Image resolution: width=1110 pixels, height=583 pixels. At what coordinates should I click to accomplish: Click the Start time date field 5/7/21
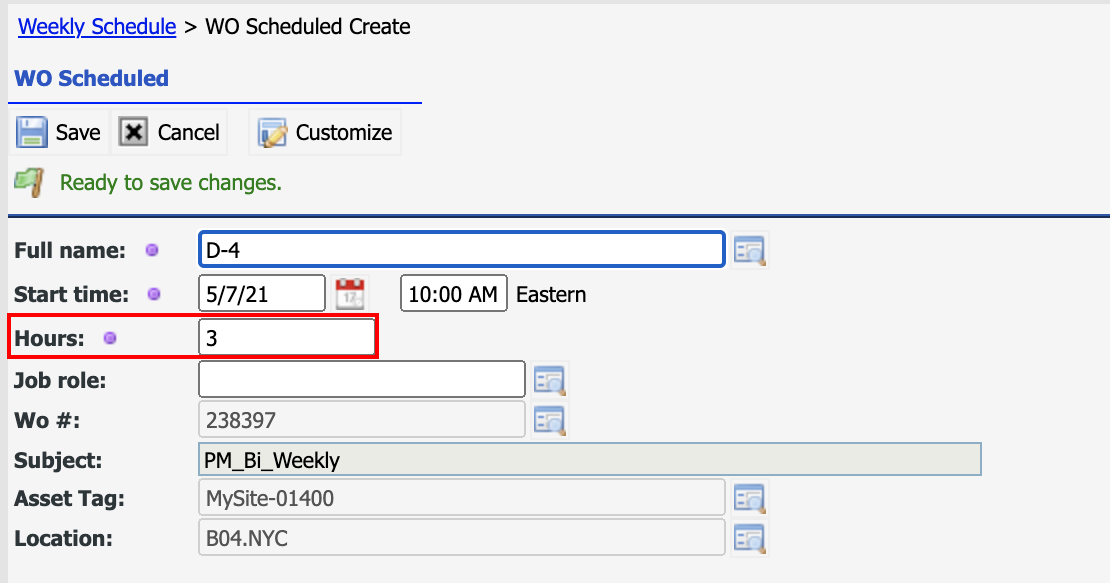(x=262, y=294)
